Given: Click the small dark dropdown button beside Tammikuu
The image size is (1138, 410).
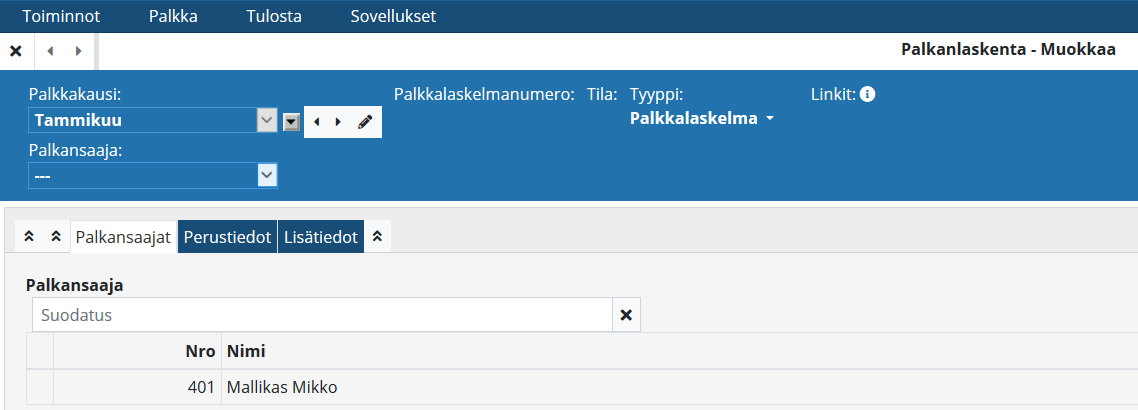Looking at the screenshot, I should click(x=291, y=122).
